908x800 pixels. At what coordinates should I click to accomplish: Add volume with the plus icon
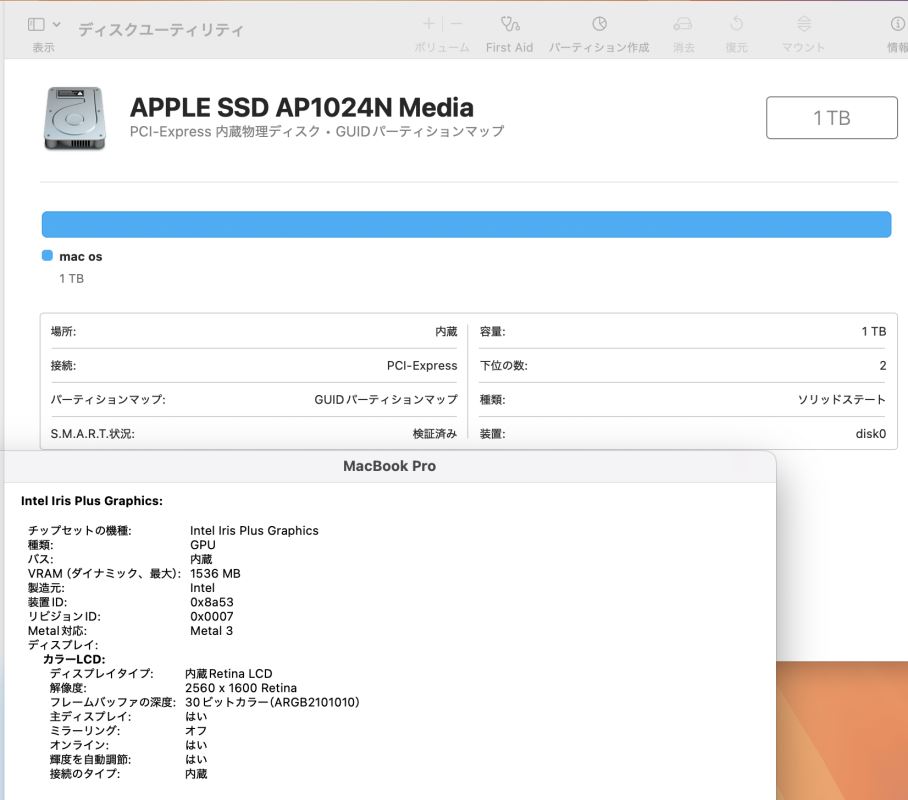point(429,24)
